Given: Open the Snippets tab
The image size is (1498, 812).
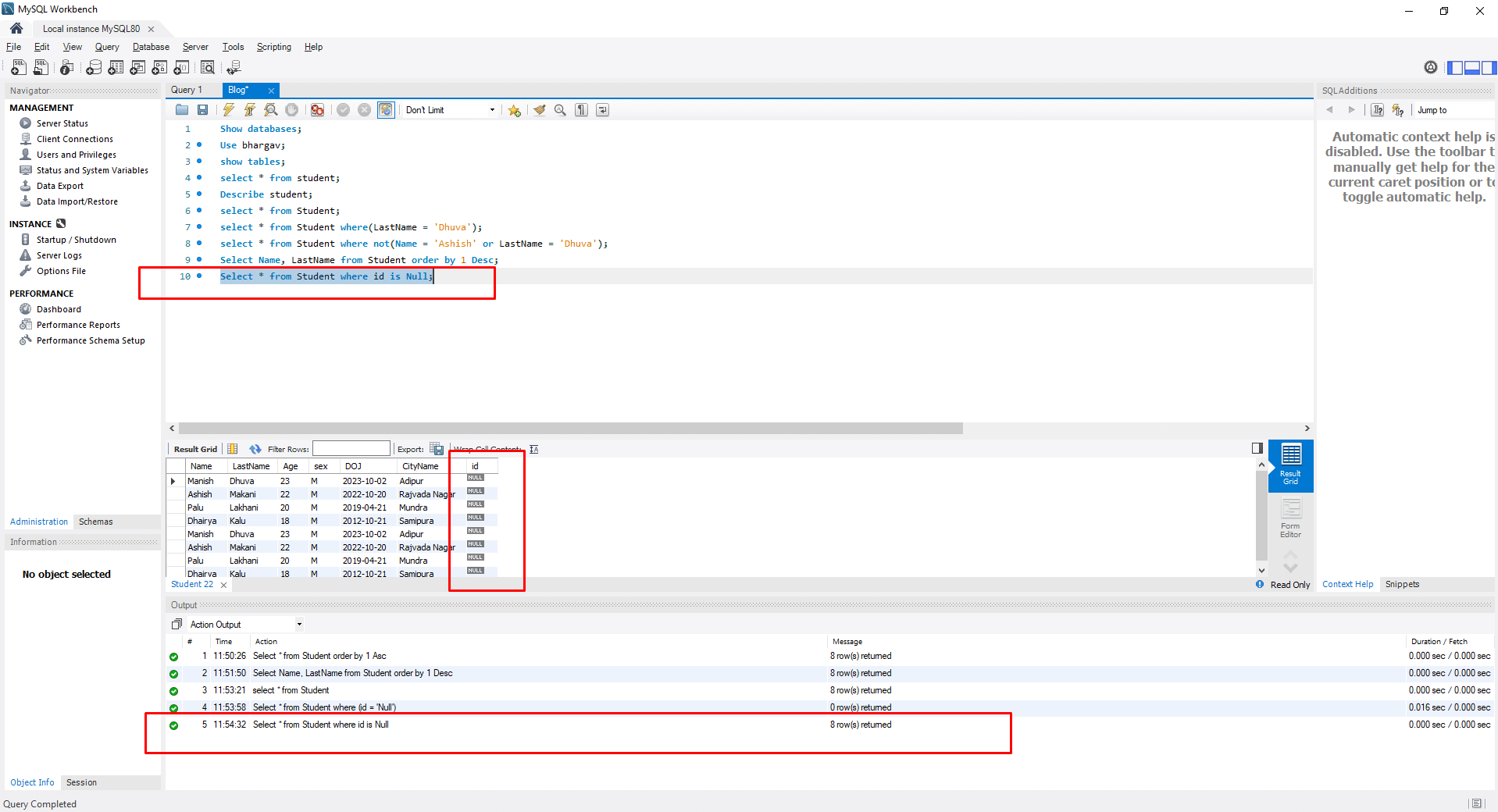Looking at the screenshot, I should pos(1402,584).
